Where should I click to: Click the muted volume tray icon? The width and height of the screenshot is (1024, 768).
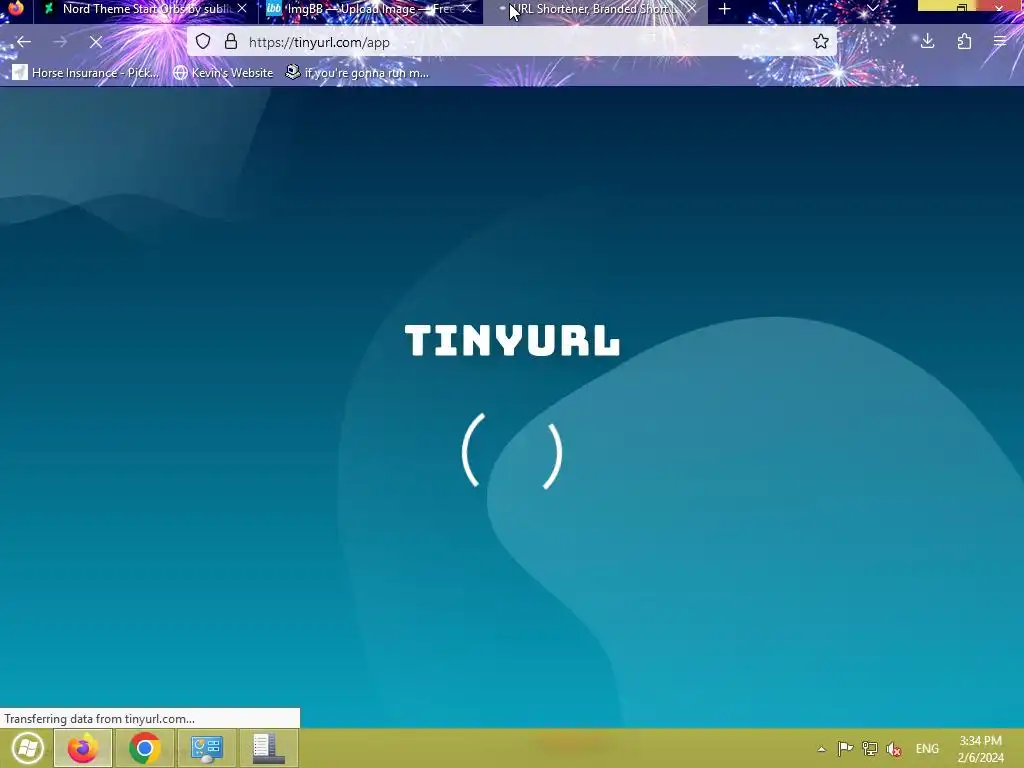pyautogui.click(x=893, y=748)
